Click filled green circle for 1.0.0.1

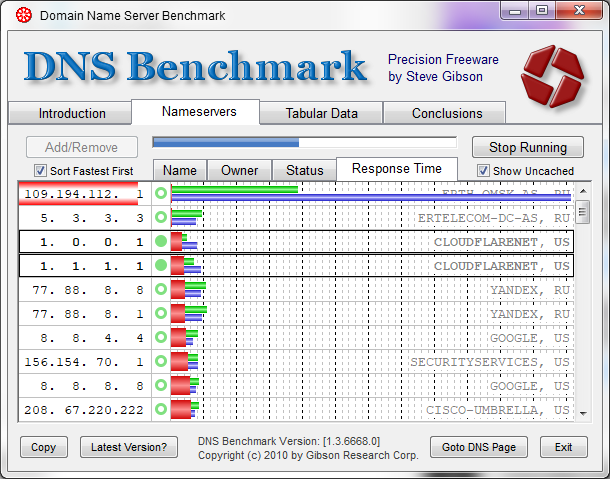click(161, 241)
